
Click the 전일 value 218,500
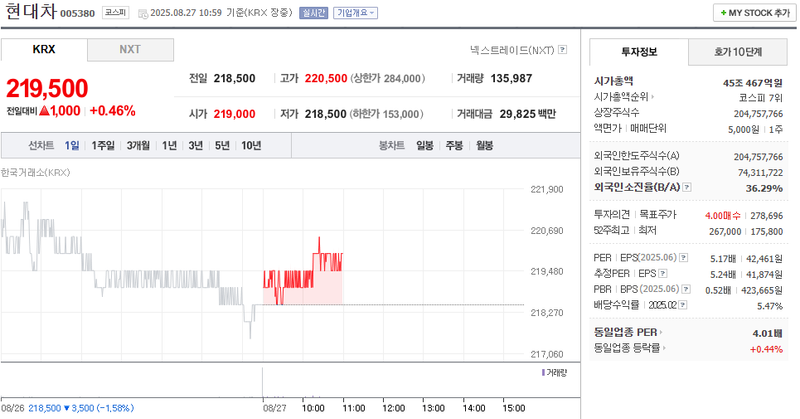coord(234,79)
